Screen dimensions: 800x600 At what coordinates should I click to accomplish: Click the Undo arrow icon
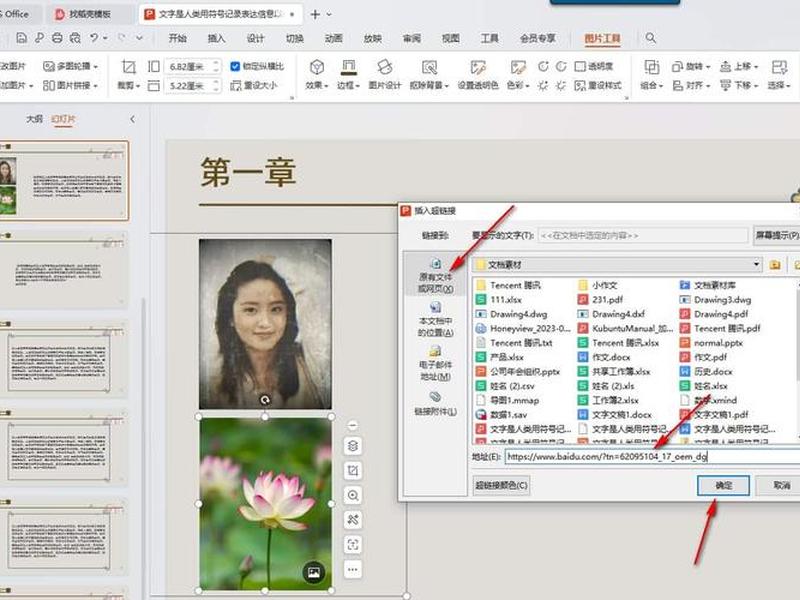(94, 38)
